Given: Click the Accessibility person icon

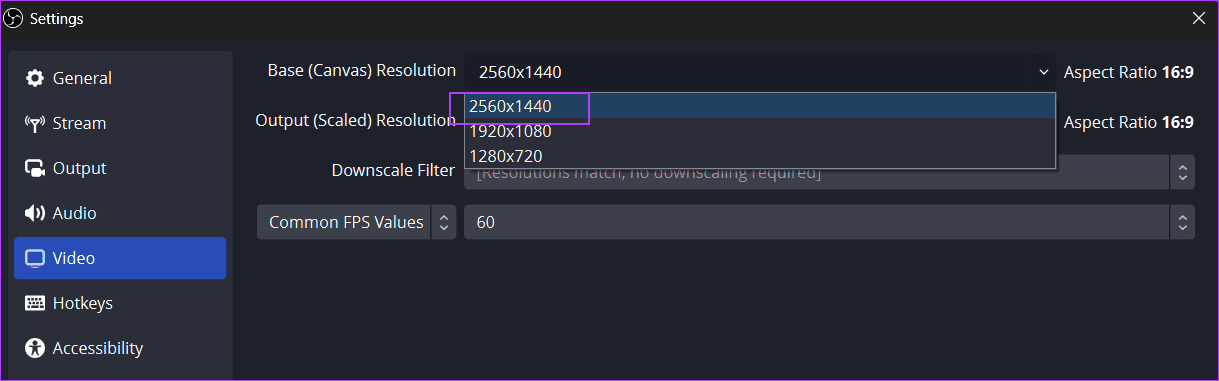Looking at the screenshot, I should 35,348.
